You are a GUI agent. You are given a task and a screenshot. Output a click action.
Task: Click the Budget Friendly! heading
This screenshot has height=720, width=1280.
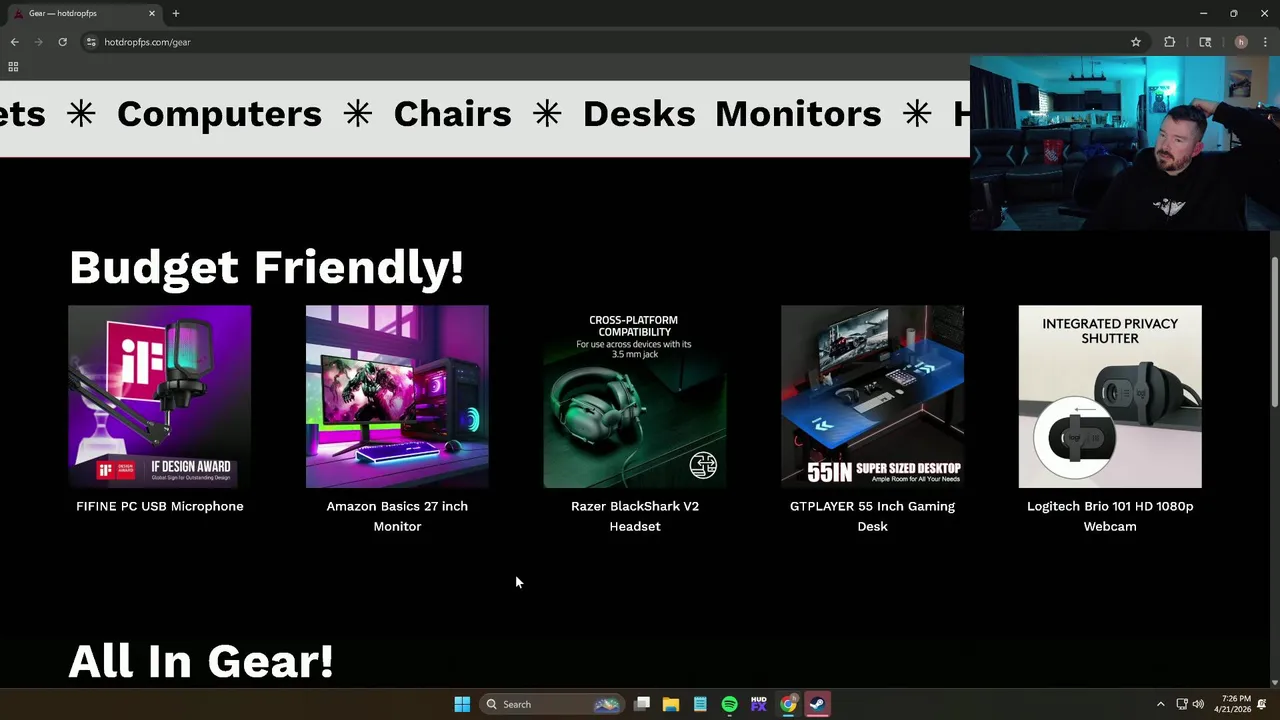(x=266, y=267)
